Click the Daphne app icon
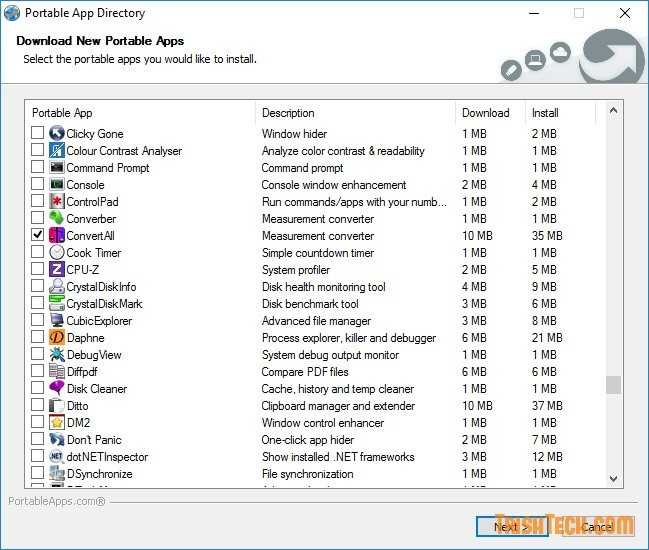 pyautogui.click(x=57, y=338)
